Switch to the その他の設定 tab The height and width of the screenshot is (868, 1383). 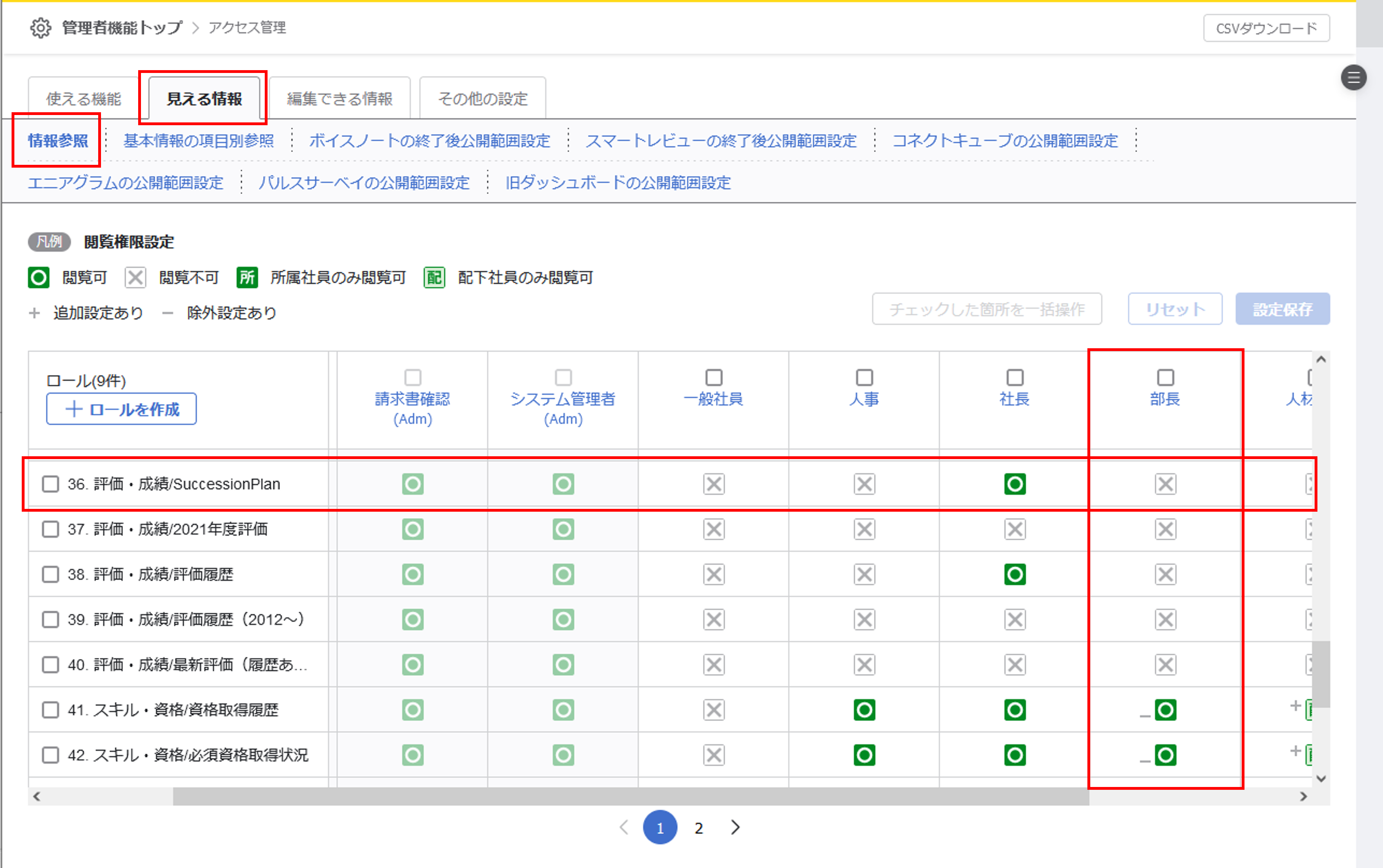click(x=483, y=99)
